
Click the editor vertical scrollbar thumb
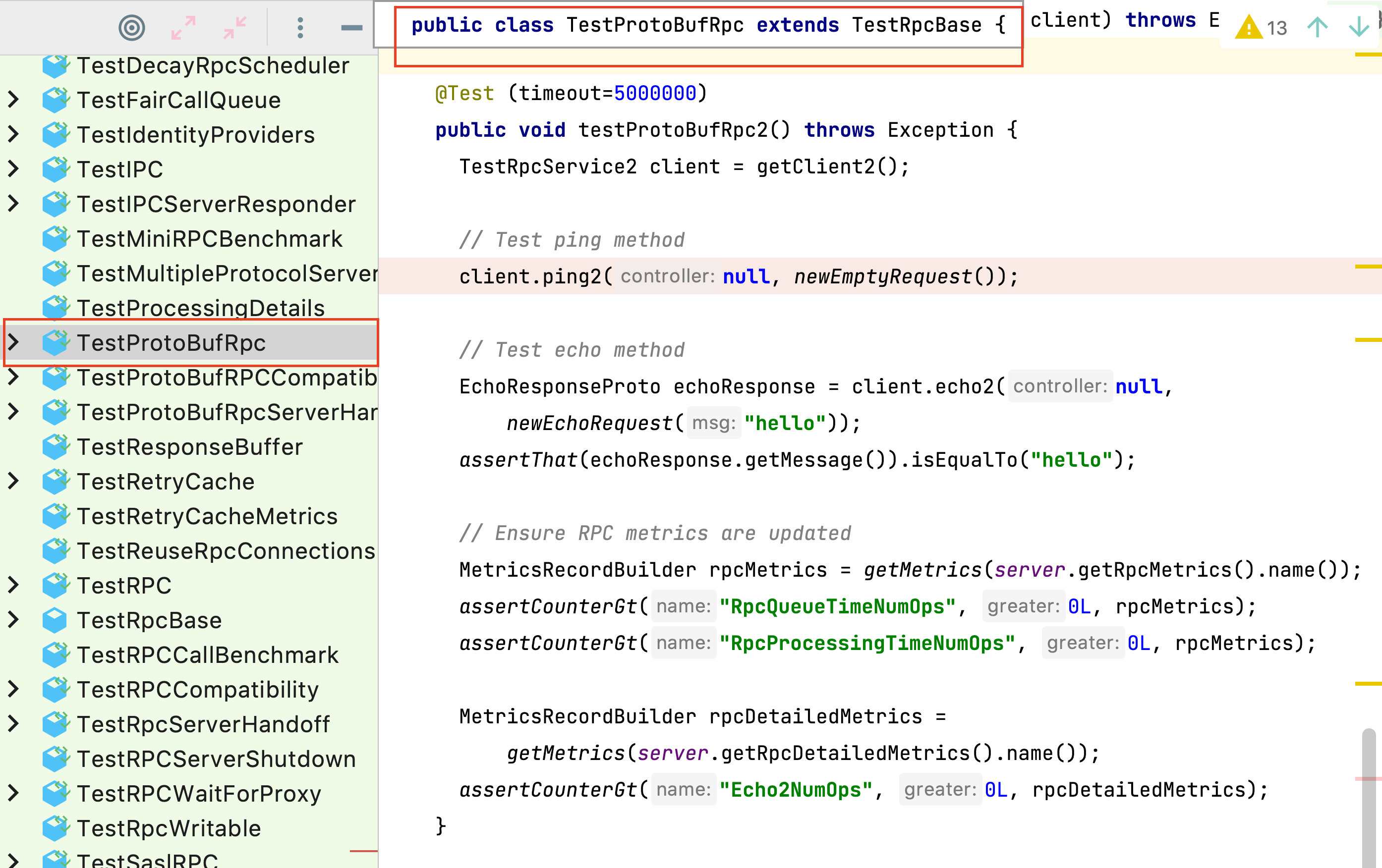click(1370, 798)
